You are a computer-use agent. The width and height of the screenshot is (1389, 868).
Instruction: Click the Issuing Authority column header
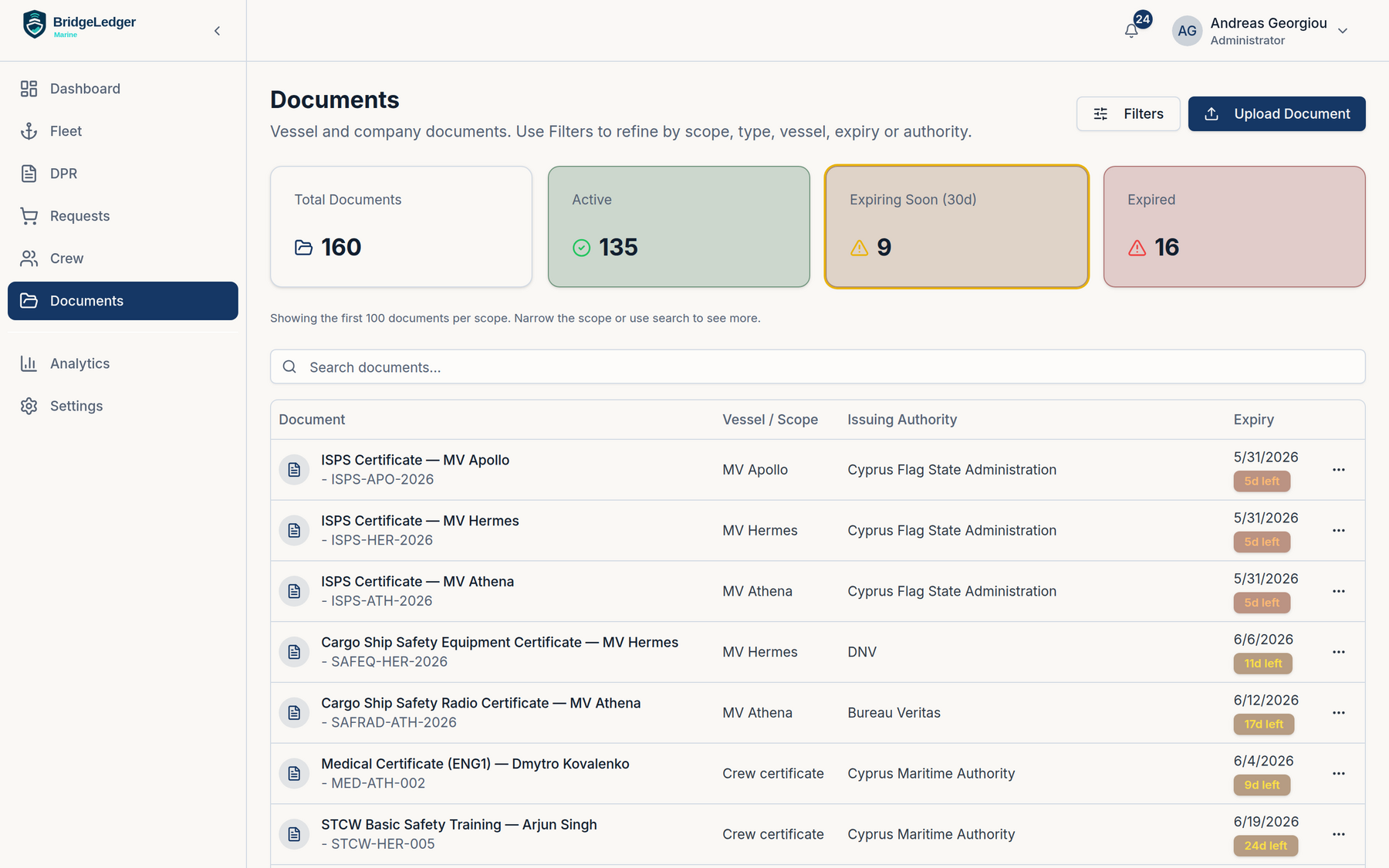pyautogui.click(x=902, y=420)
